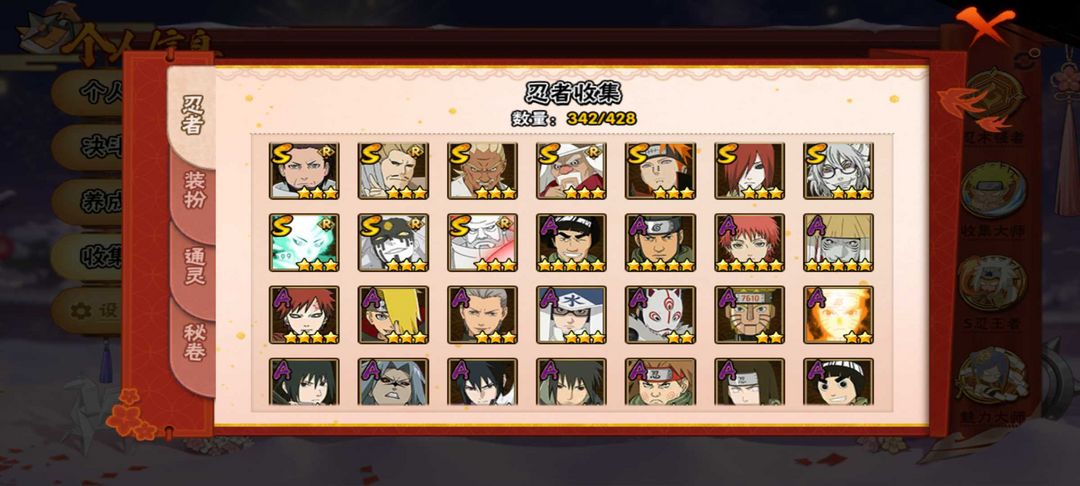Image resolution: width=1080 pixels, height=486 pixels.
Task: Select the 秘卷 tab
Action: [x=194, y=342]
